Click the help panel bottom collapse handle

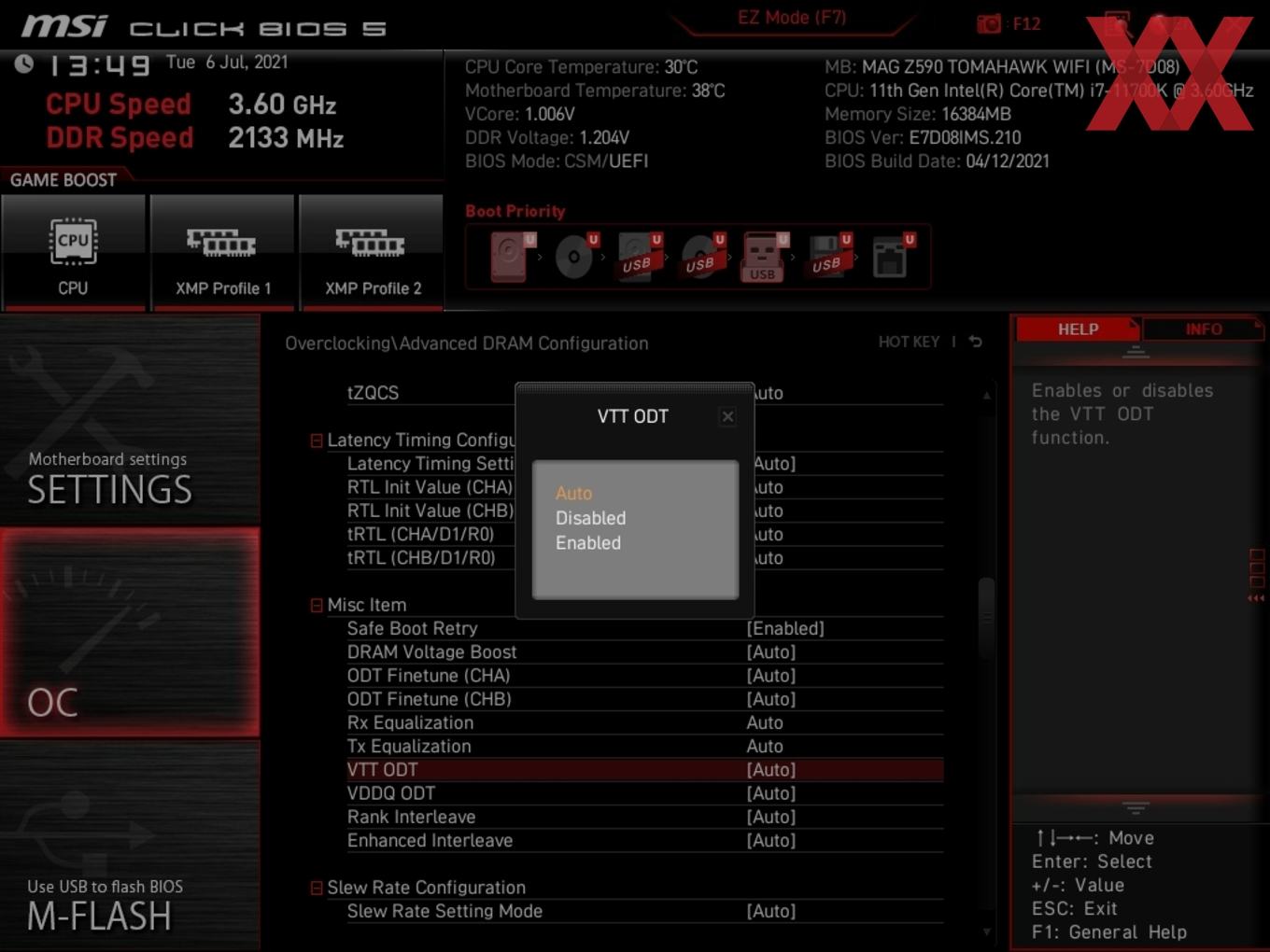[x=1136, y=807]
